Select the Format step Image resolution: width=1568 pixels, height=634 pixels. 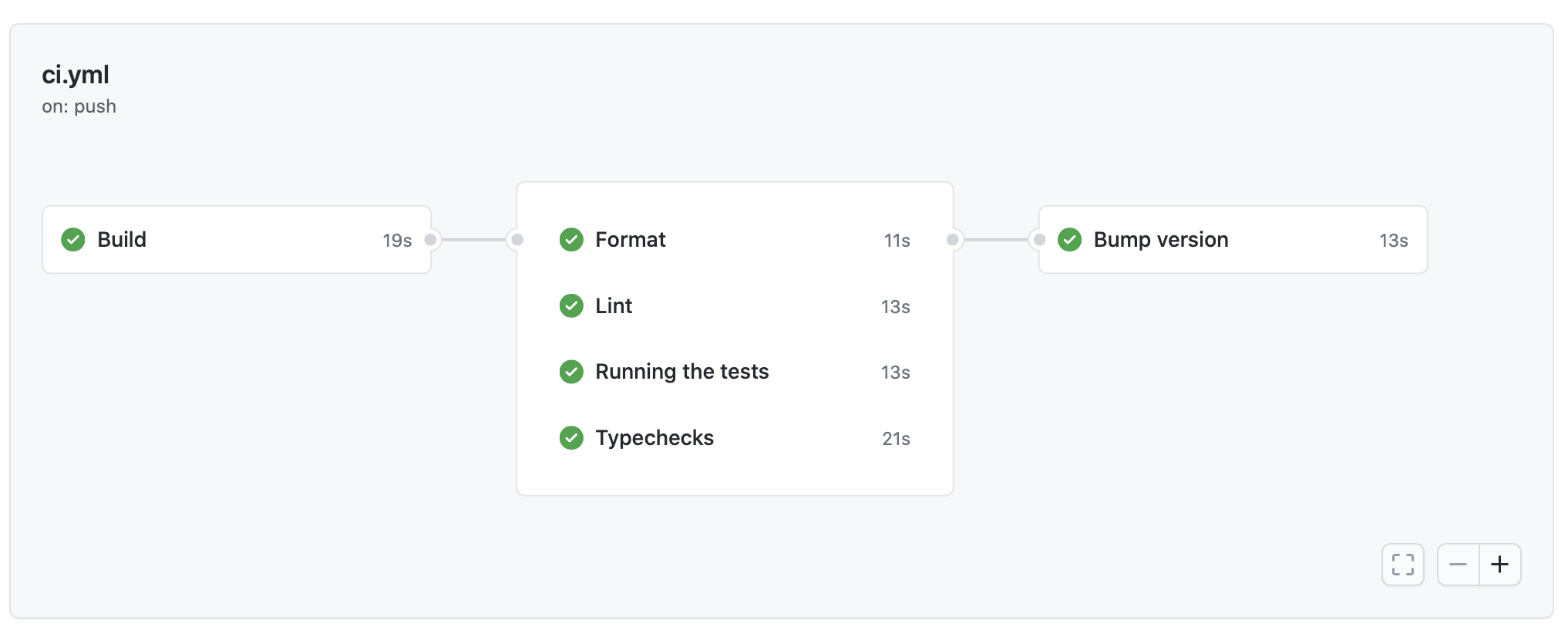coord(630,240)
